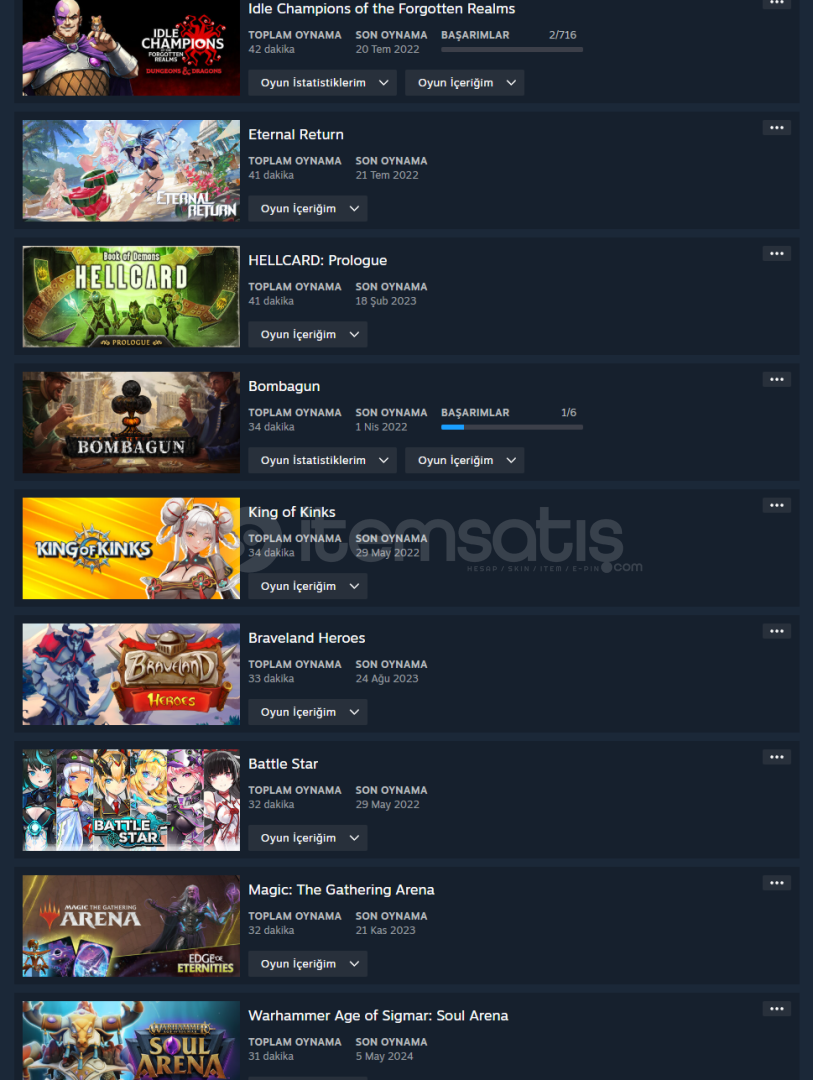Open the Magic: The Gathering Arena title link
This screenshot has width=813, height=1080.
[x=341, y=890]
